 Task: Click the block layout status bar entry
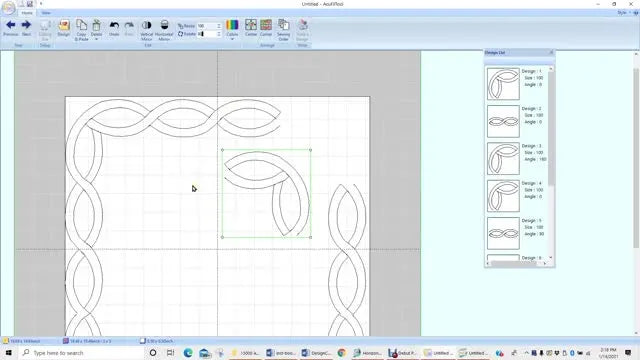(x=87, y=341)
